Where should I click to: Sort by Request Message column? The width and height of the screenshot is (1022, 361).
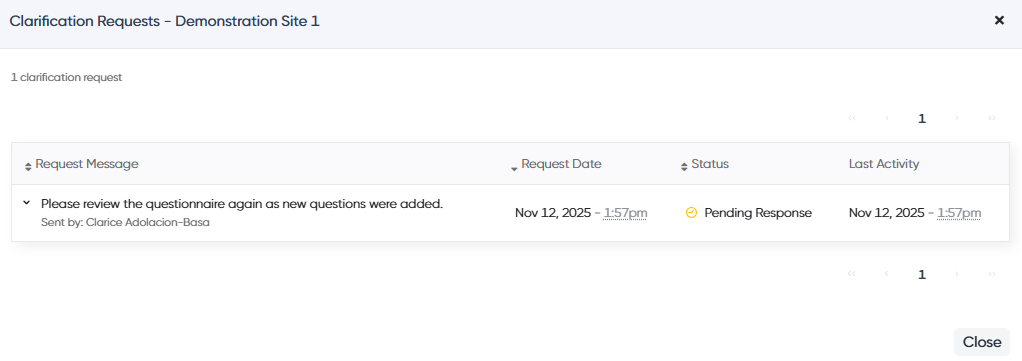(81, 164)
